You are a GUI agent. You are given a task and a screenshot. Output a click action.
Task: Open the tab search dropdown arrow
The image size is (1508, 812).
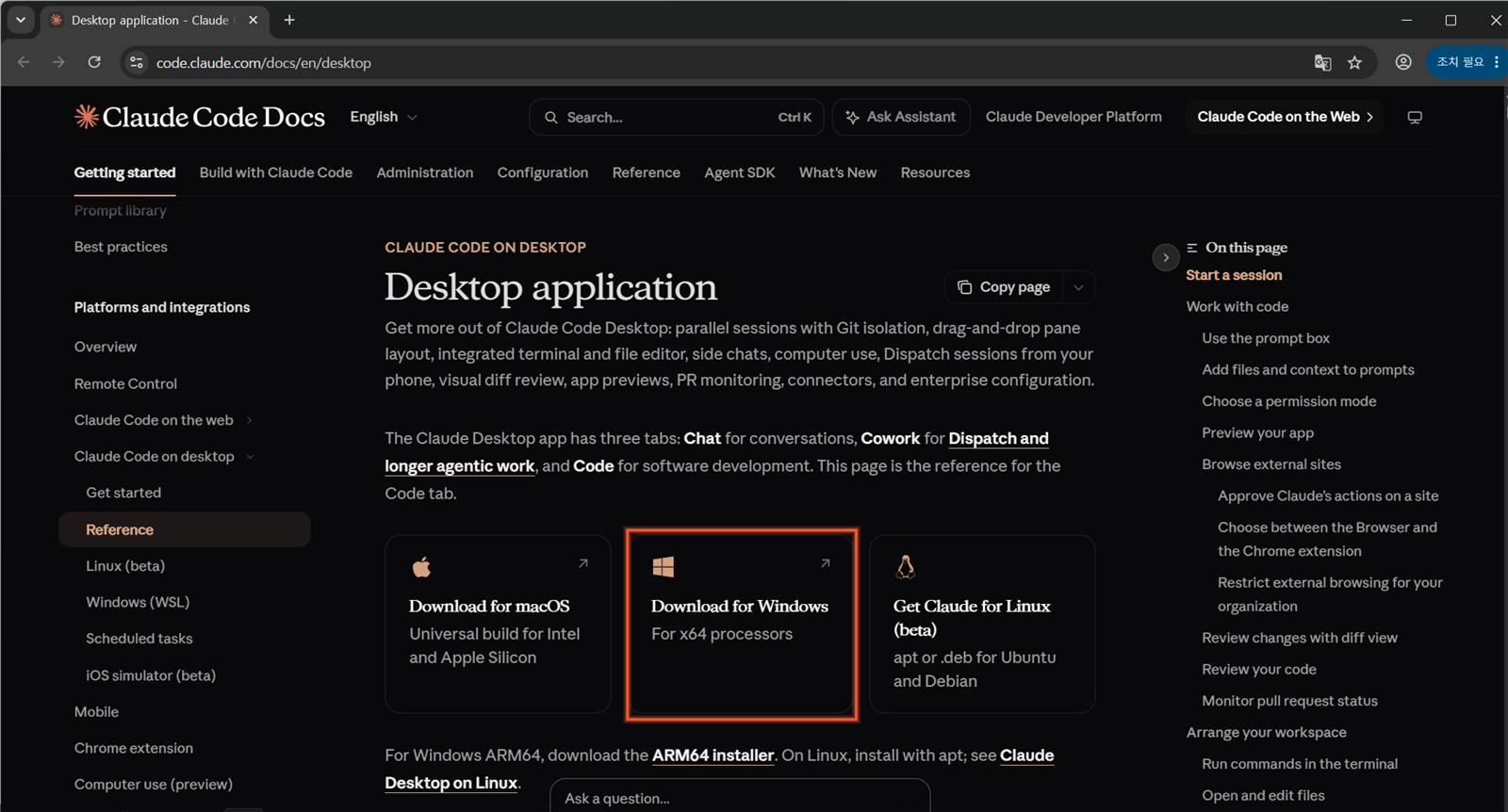tap(20, 20)
